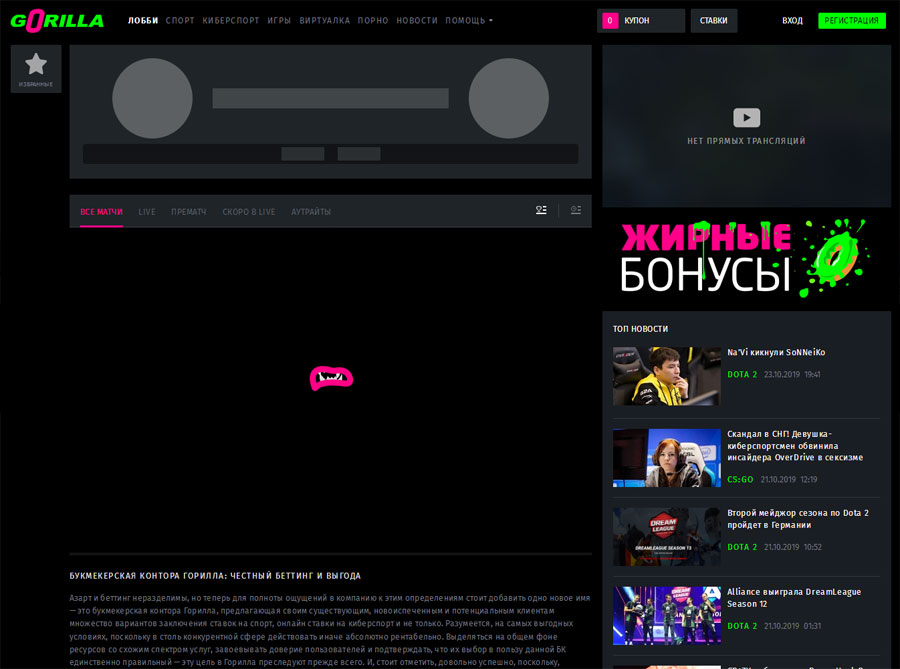Click the green РЕГИСТРАЦИЯ button

[851, 21]
